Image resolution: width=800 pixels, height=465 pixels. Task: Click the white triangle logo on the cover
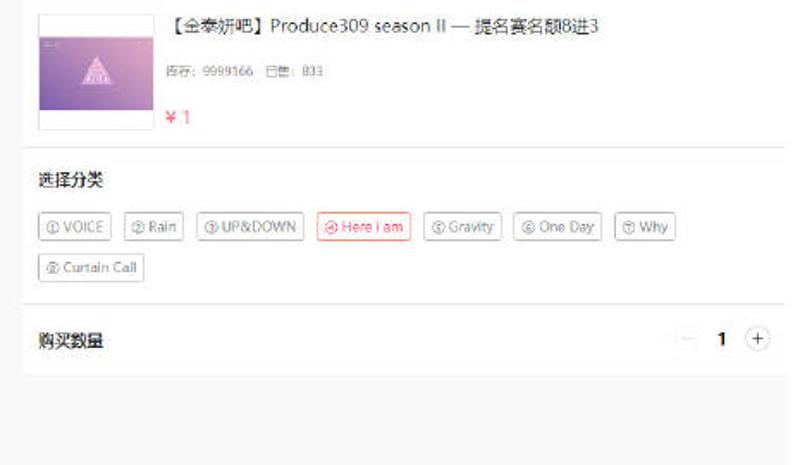(x=96, y=71)
